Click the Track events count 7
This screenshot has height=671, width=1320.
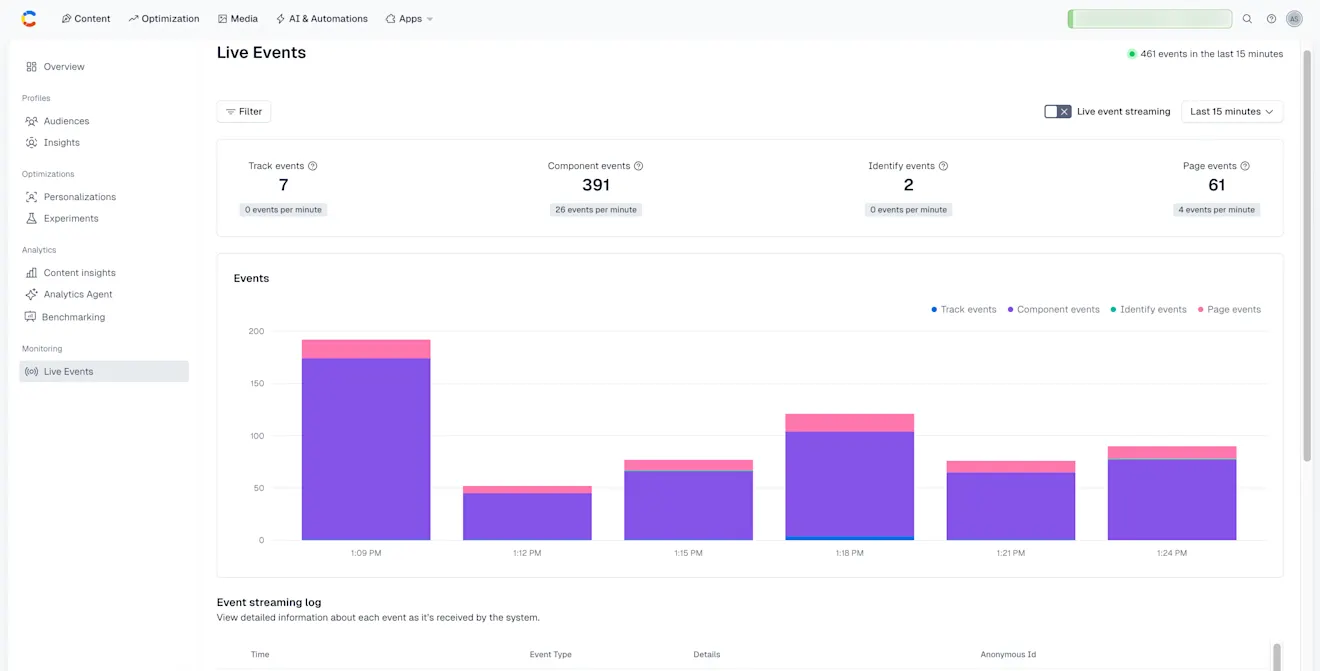(283, 185)
